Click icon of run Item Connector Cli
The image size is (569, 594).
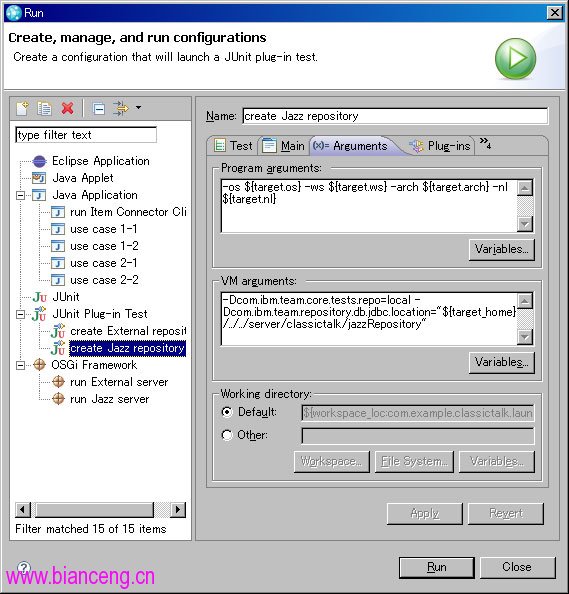[x=58, y=212]
